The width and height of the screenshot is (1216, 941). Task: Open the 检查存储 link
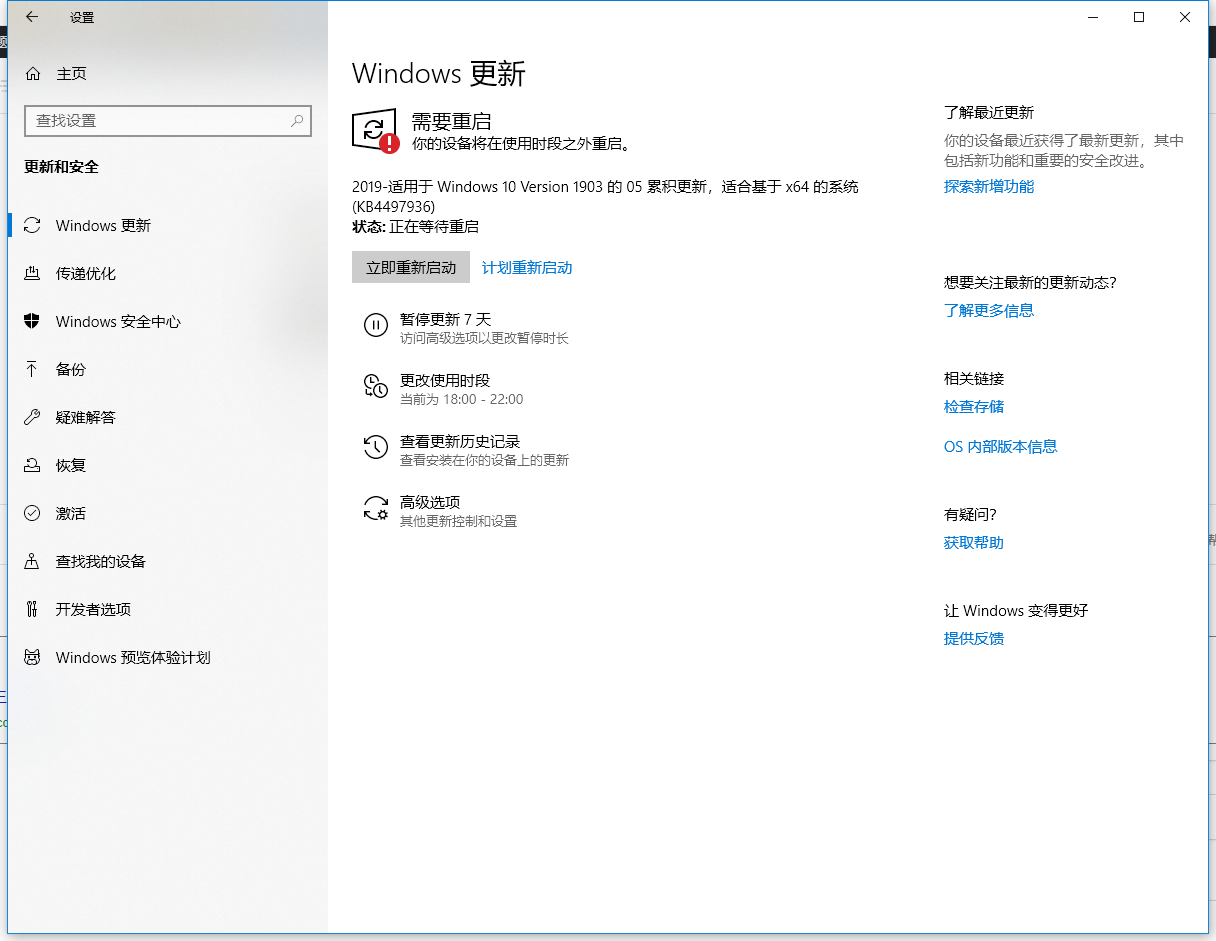tap(974, 407)
